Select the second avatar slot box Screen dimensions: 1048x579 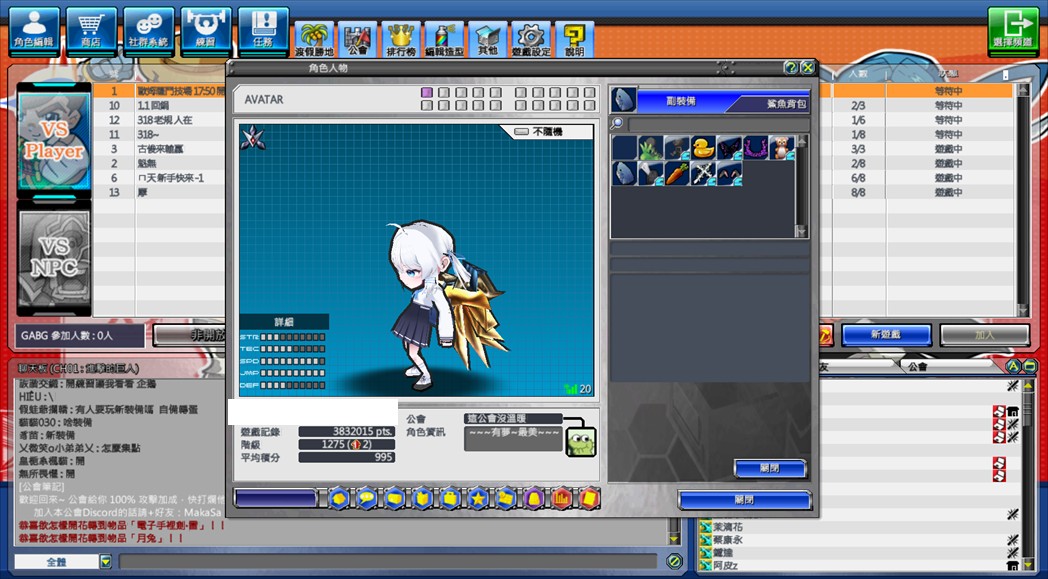point(444,92)
